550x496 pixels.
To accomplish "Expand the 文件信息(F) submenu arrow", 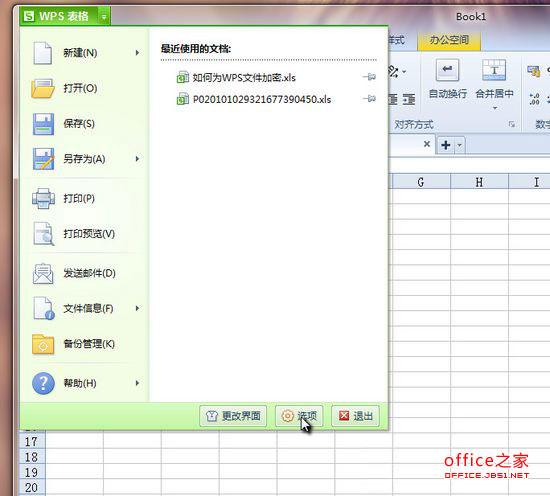I will click(138, 308).
